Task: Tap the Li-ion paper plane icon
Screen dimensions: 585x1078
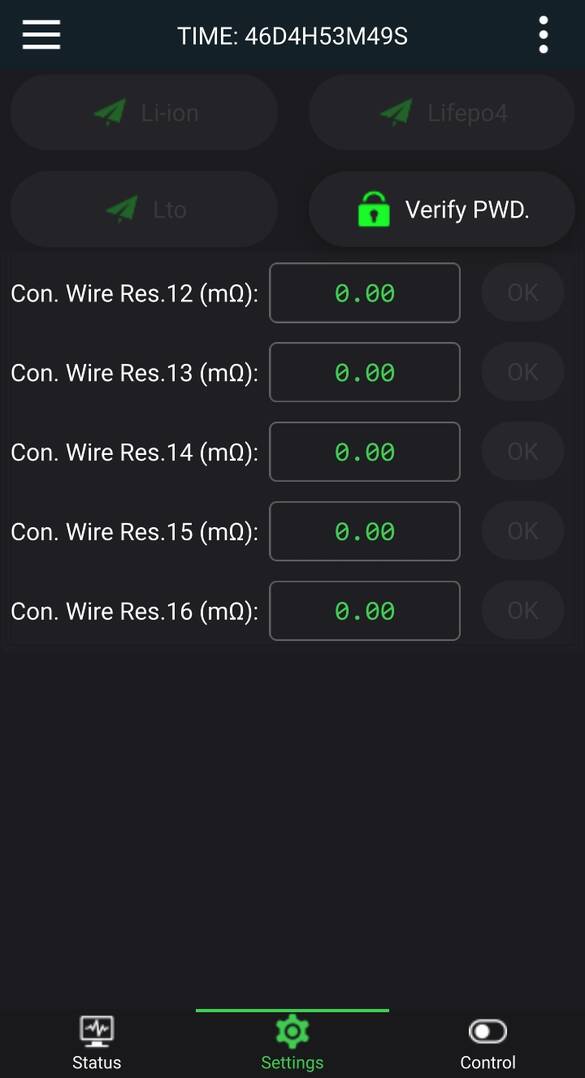Action: tap(110, 112)
